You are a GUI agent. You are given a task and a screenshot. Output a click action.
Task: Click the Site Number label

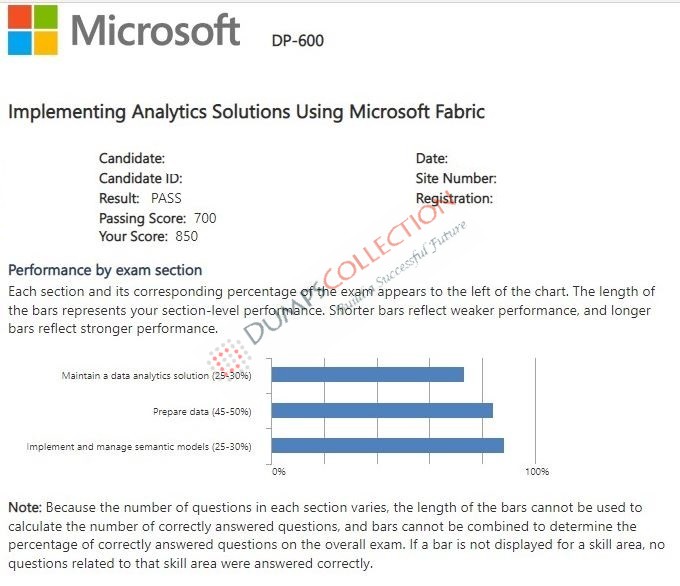pos(456,178)
